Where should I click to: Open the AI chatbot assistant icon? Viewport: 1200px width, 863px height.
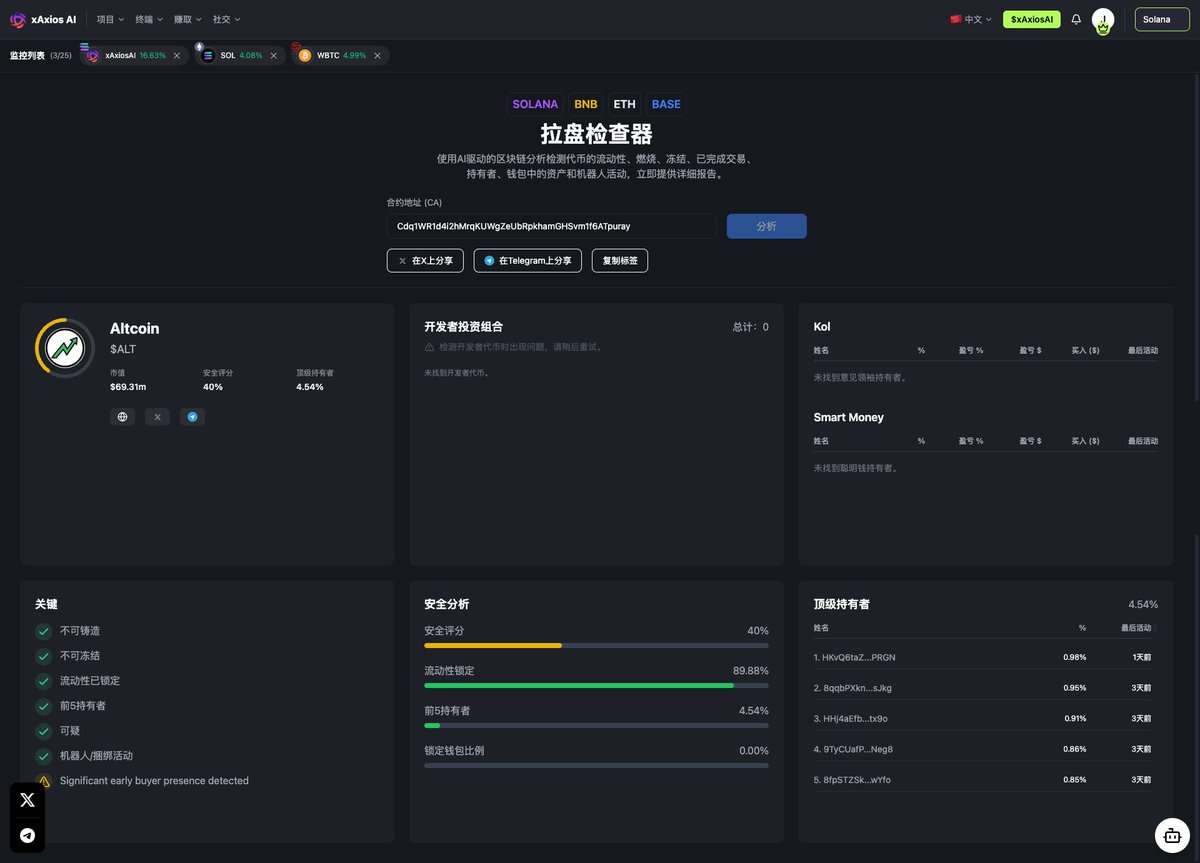tap(1171, 834)
